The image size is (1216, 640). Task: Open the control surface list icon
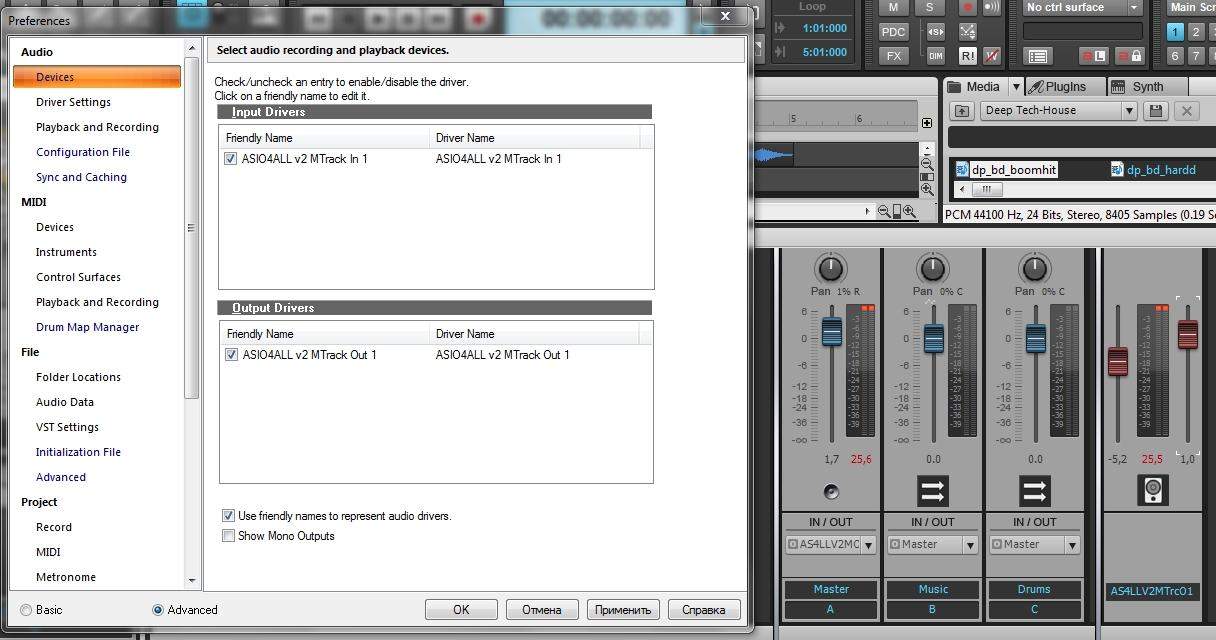coord(1038,56)
